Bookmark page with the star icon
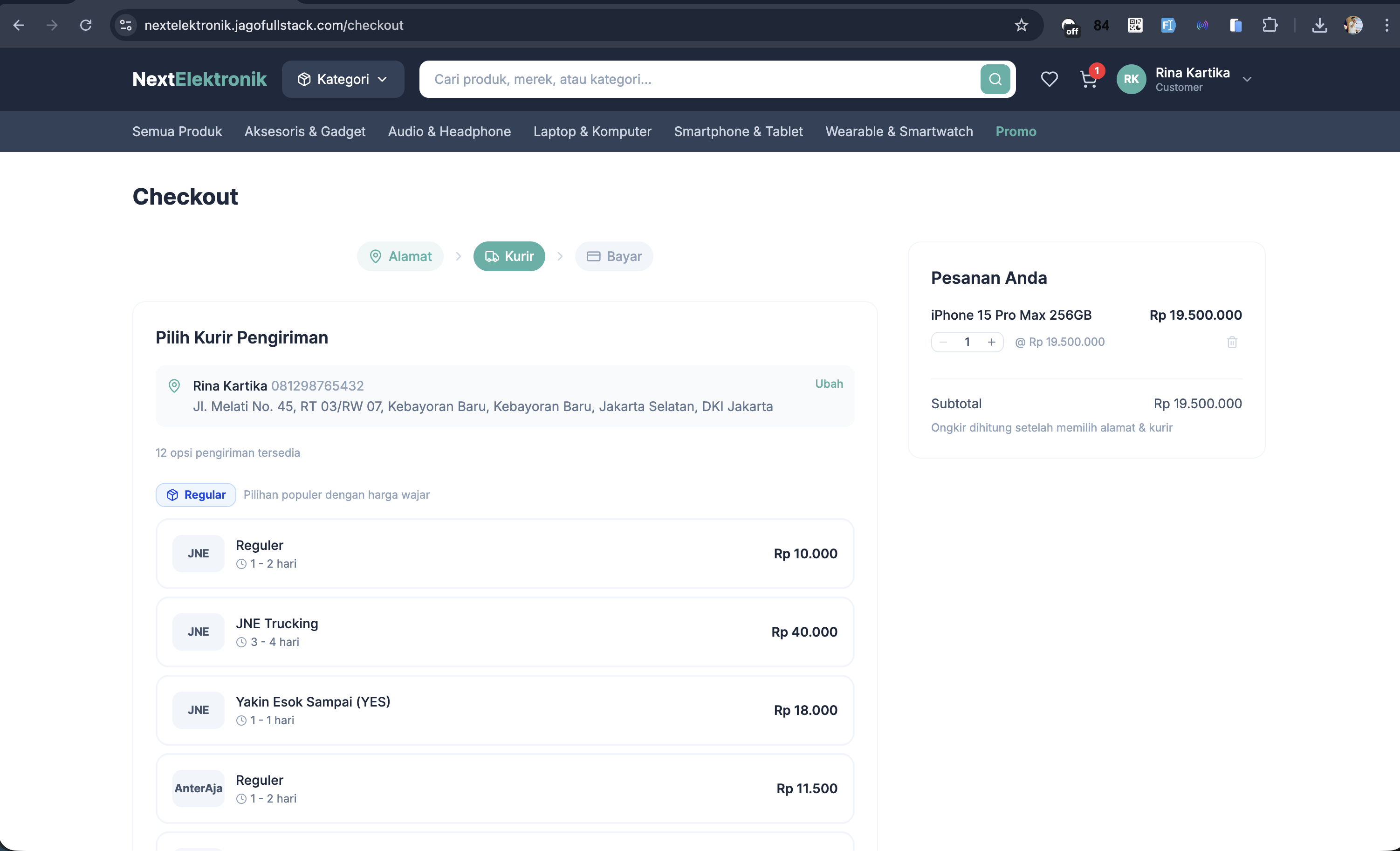The image size is (1400, 851). (x=1021, y=25)
